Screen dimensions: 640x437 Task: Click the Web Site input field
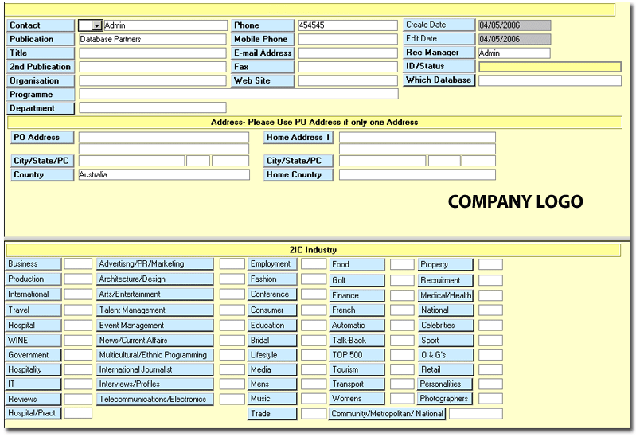(x=347, y=80)
